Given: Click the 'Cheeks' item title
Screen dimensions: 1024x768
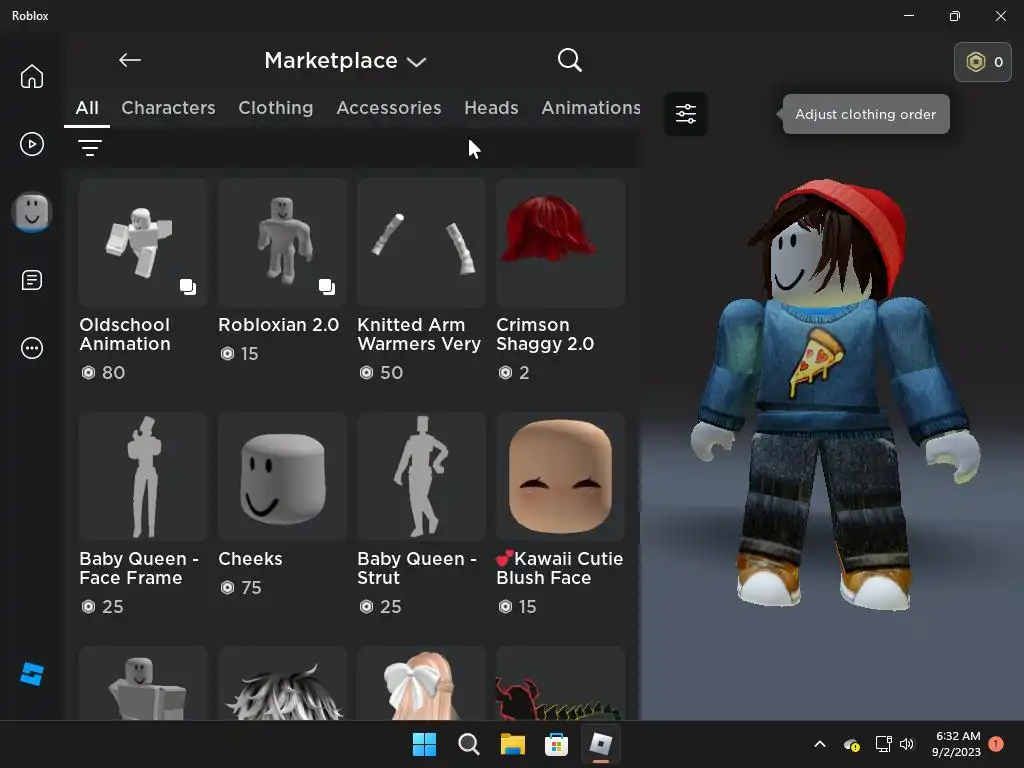Looking at the screenshot, I should pyautogui.click(x=250, y=559).
